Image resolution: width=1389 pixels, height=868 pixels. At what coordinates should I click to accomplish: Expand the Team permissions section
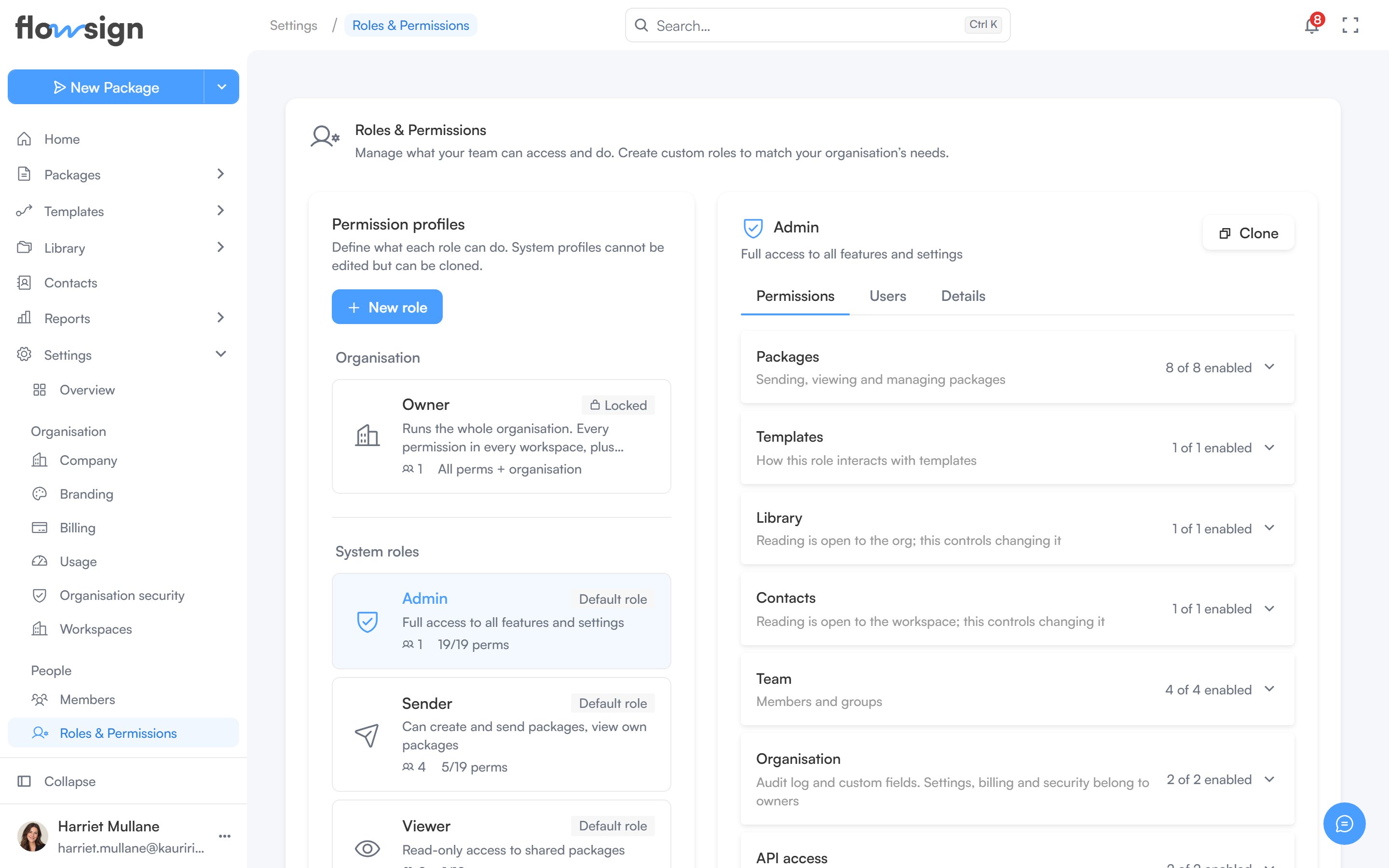click(x=1269, y=689)
